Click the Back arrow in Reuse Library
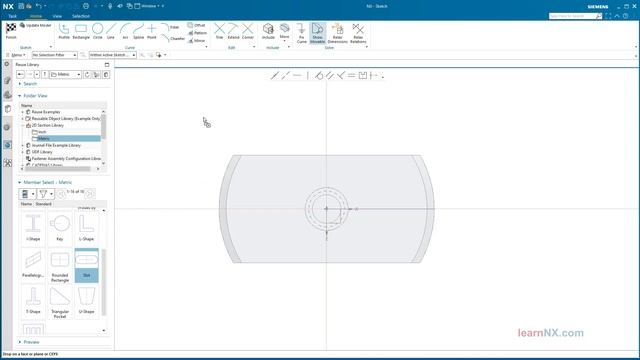640x360 pixels. tap(20, 74)
